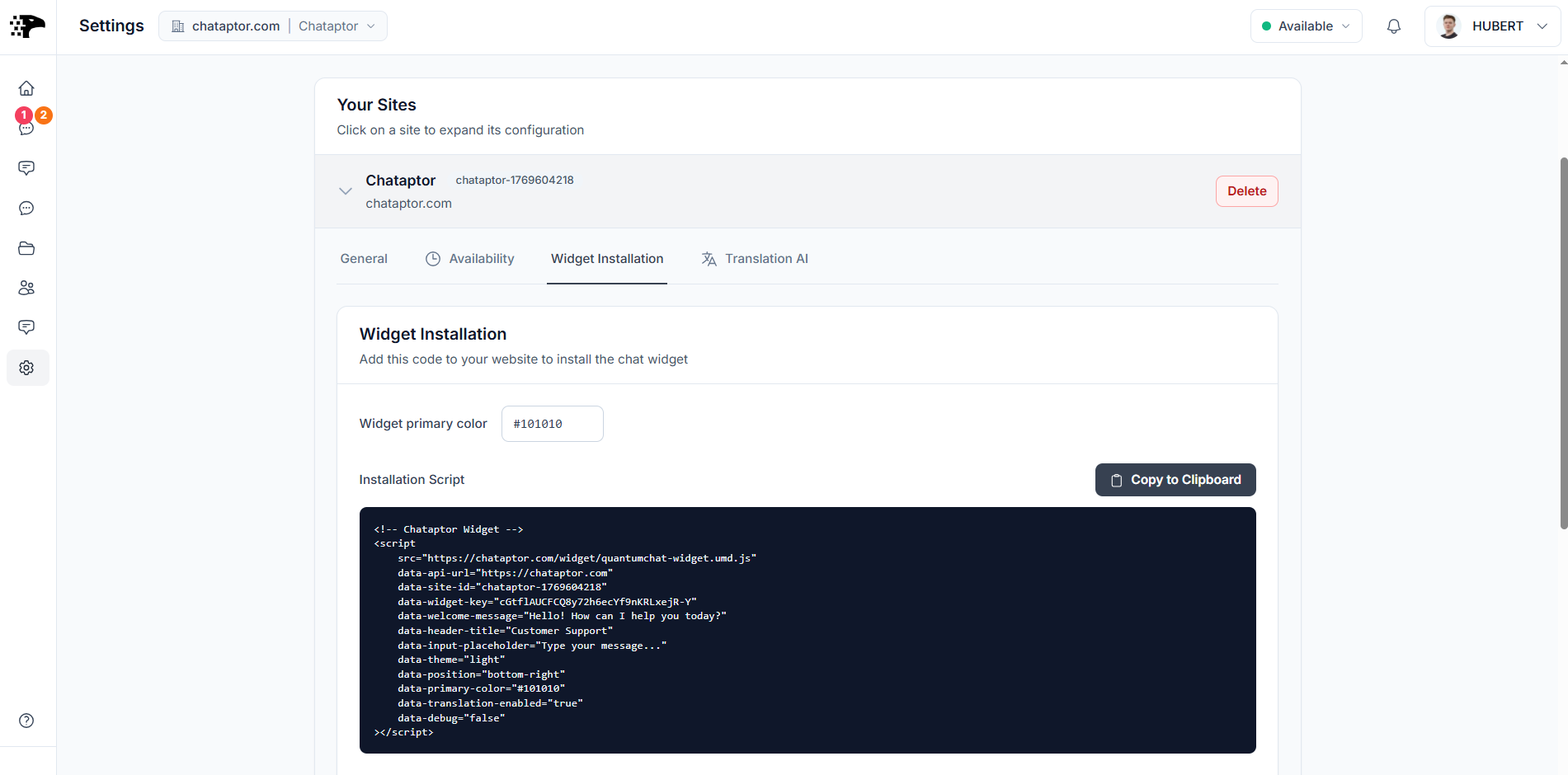Click the "chataptor.com" domain under the Chataptor site name
This screenshot has height=775, width=1568.
[409, 204]
